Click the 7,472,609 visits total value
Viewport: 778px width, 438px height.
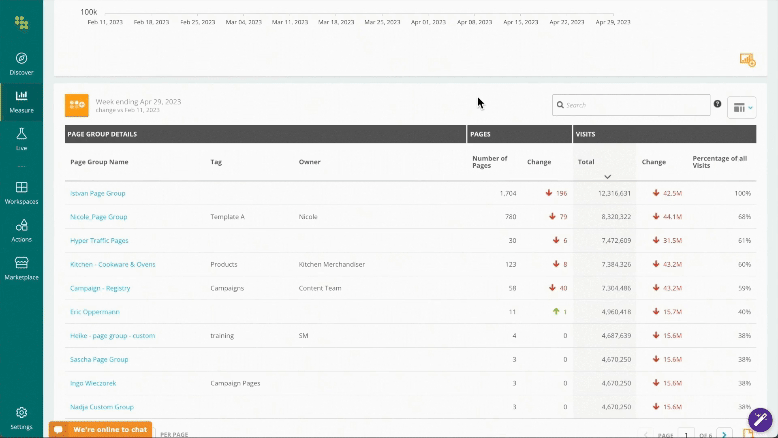click(616, 241)
